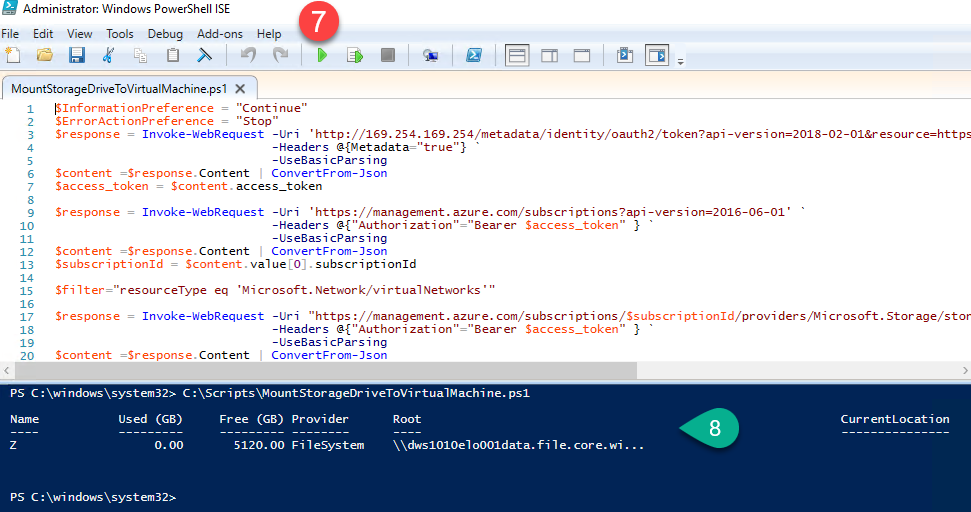Click the left arrow of horizontal scrollbar
The image size is (971, 512).
click(6, 370)
